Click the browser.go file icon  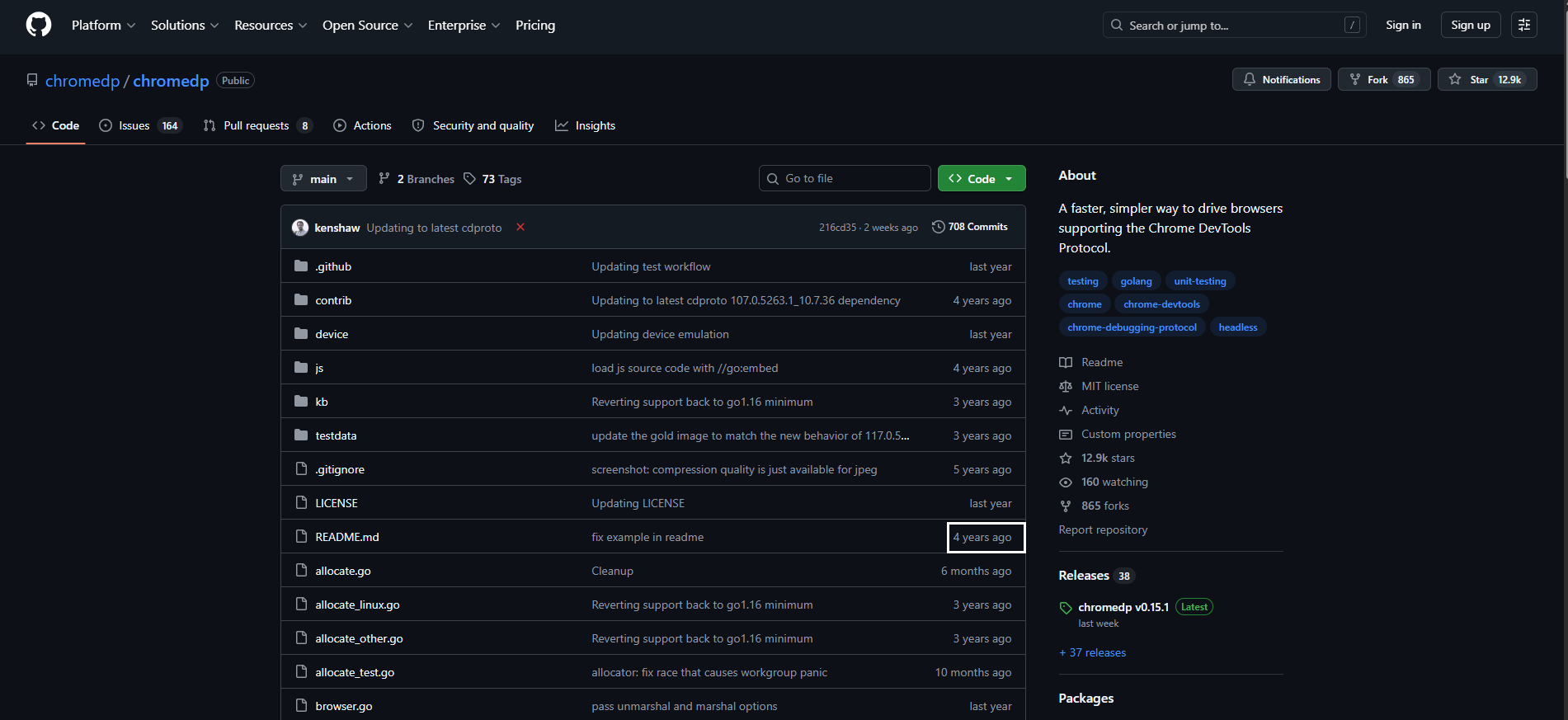[x=301, y=705]
